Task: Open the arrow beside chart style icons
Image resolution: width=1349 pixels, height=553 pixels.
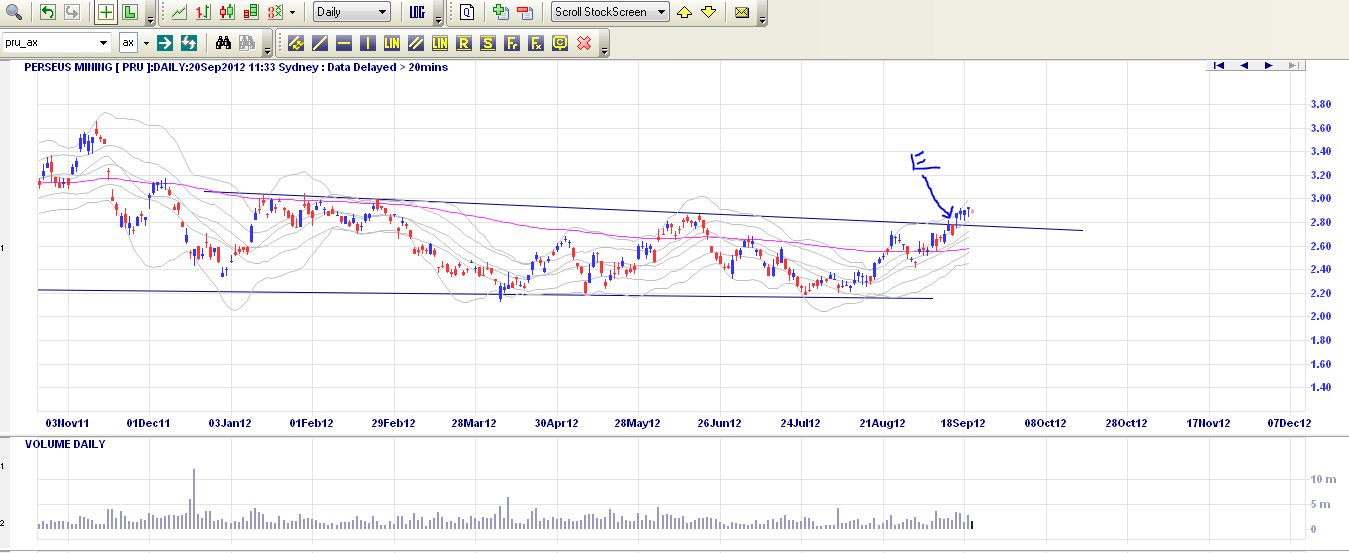Action: tap(292, 12)
